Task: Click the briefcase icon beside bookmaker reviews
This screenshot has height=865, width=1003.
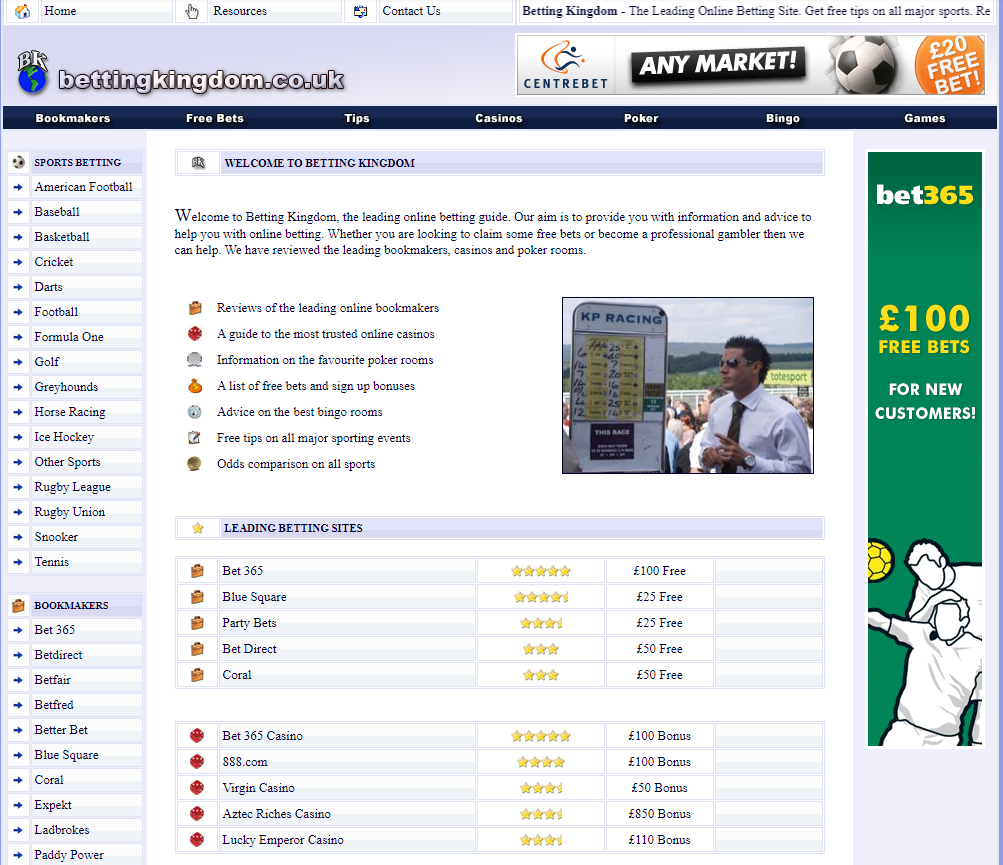Action: point(195,308)
